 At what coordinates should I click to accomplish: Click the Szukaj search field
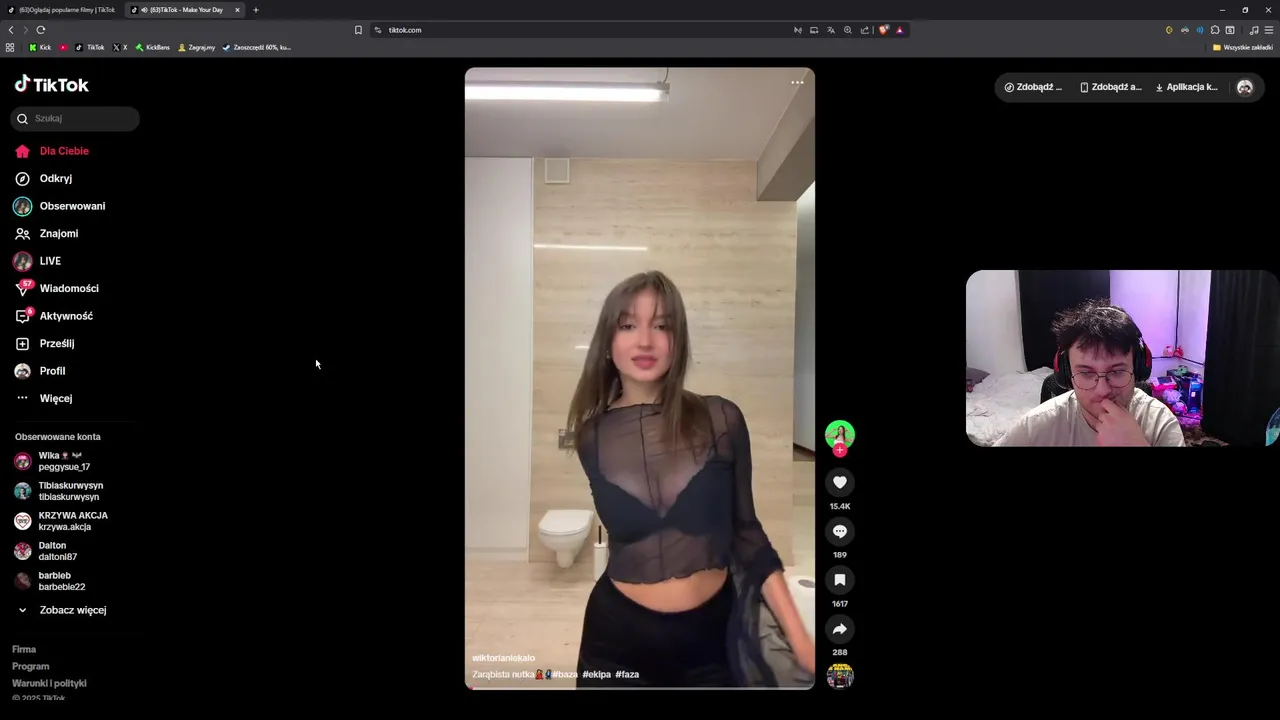[x=75, y=118]
